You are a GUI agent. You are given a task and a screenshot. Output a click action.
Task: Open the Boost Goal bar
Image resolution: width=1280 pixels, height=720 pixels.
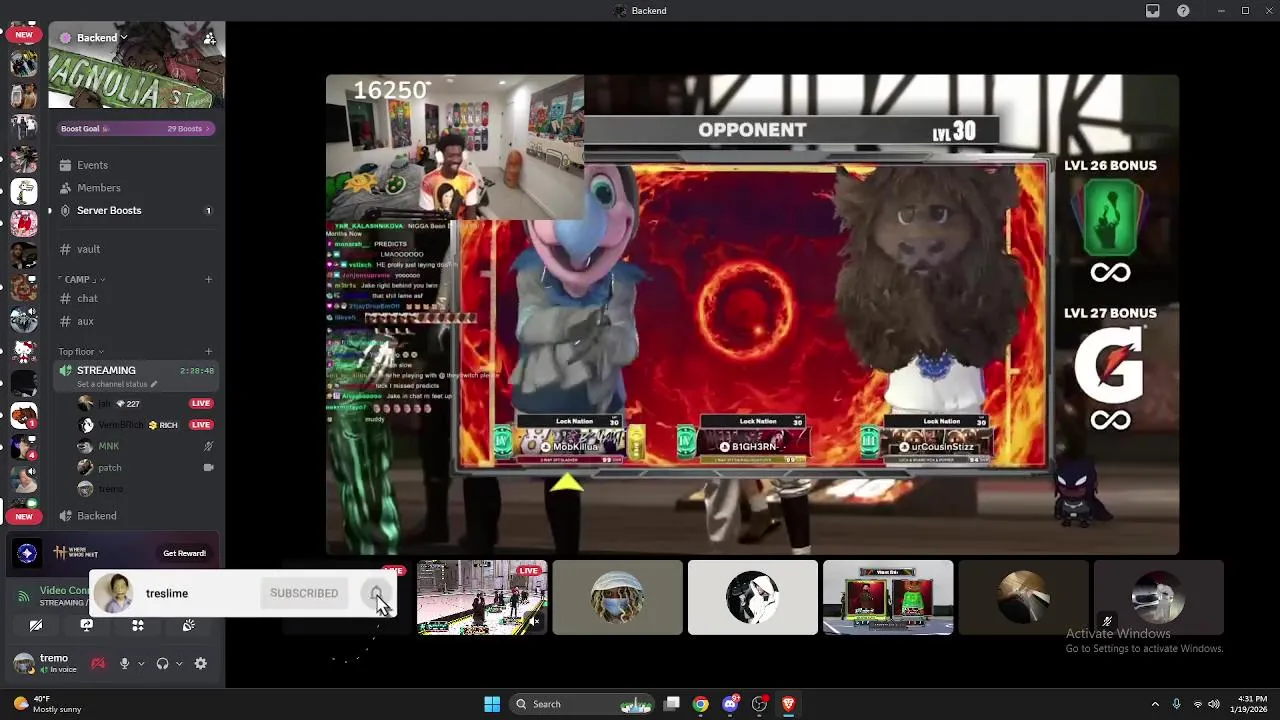[x=136, y=129]
